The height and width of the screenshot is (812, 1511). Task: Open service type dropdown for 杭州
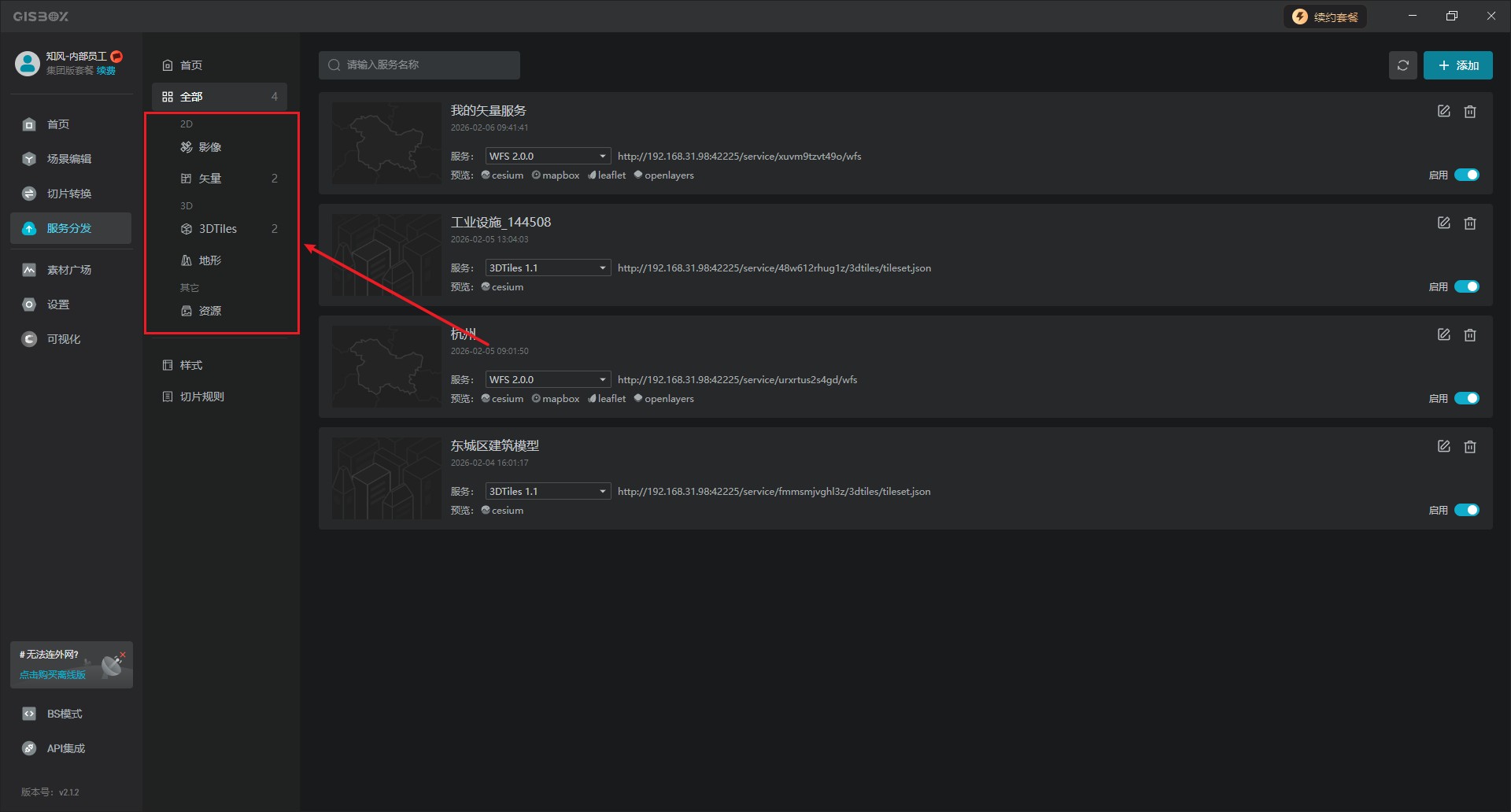pos(547,380)
